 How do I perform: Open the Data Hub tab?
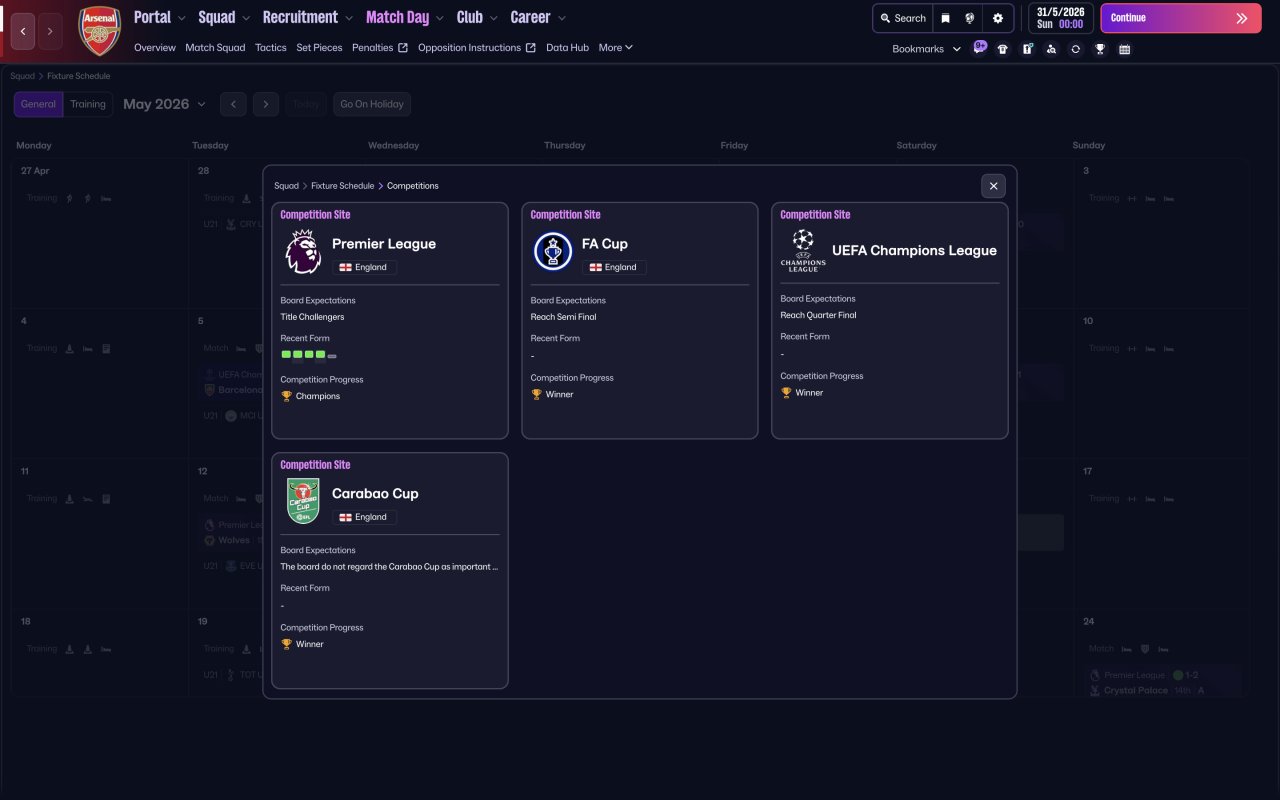pyautogui.click(x=567, y=47)
